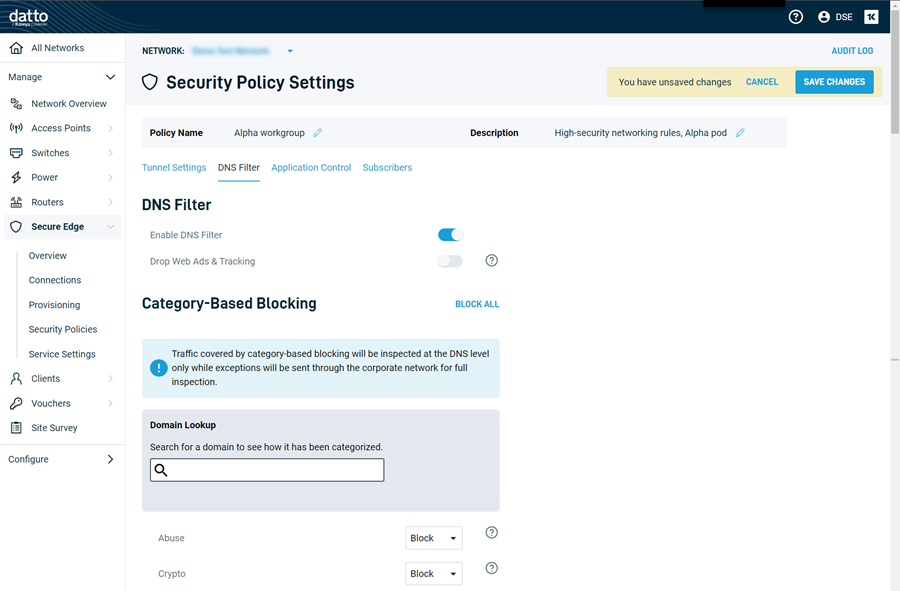The width and height of the screenshot is (900, 591).
Task: Open Access Points from the sidebar icon
Action: (16, 128)
